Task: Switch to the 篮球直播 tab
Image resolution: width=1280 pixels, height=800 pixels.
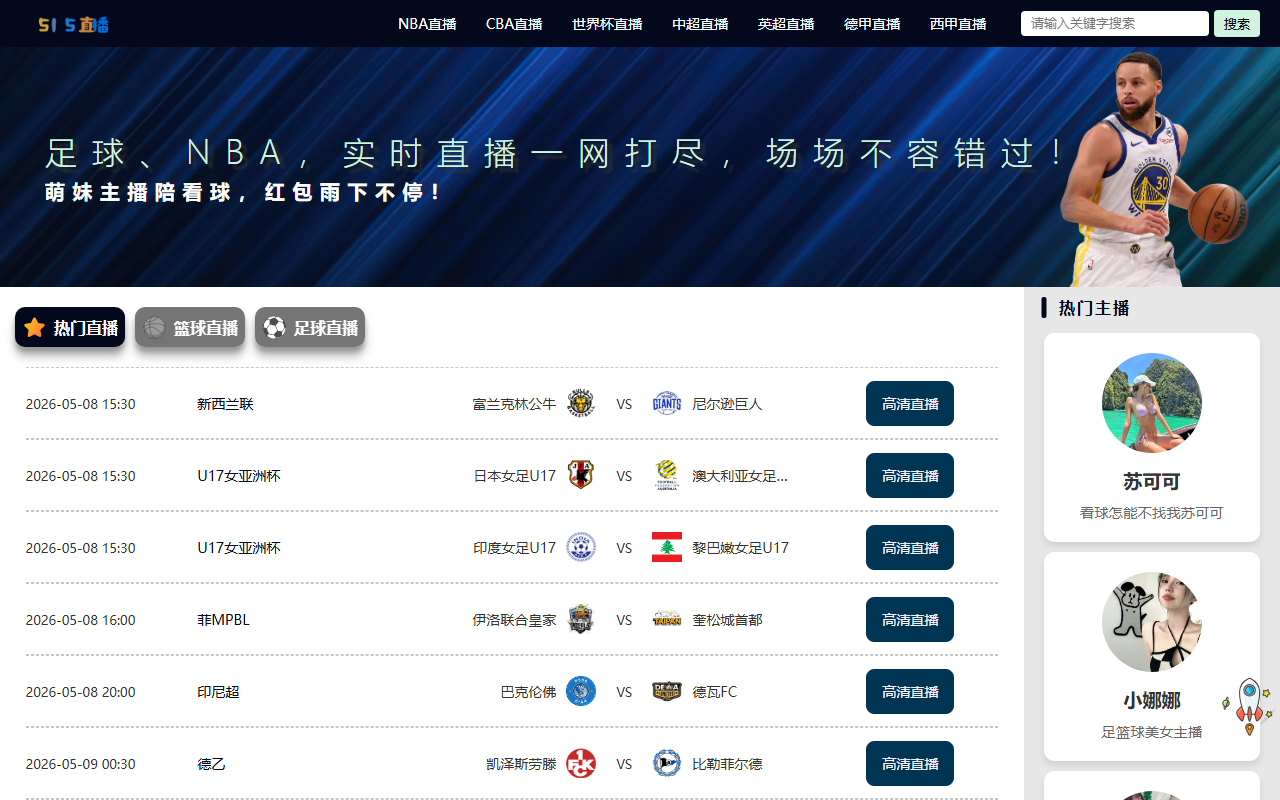Action: tap(190, 327)
